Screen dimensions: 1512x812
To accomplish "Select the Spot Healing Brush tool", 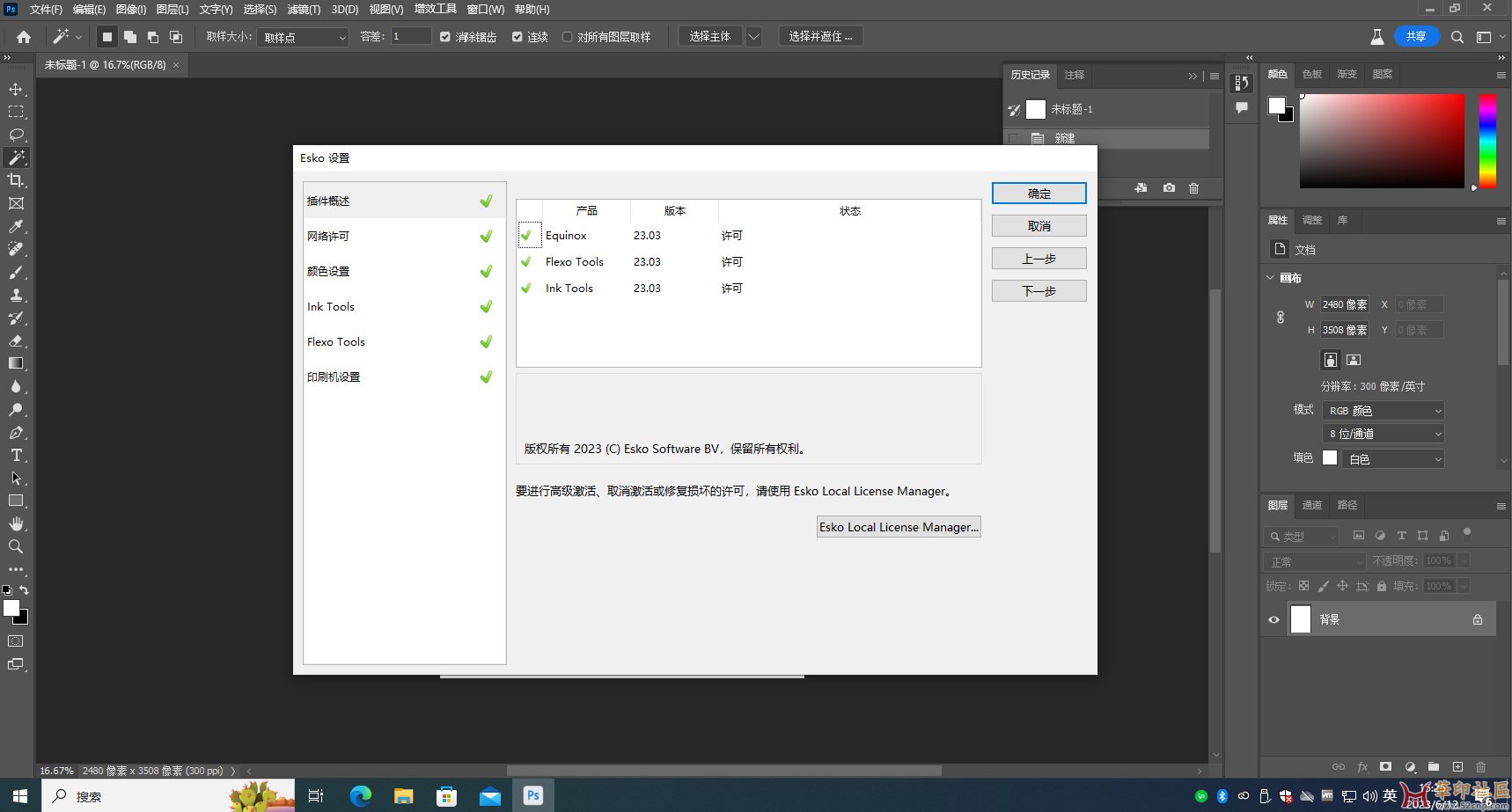I will tap(16, 249).
